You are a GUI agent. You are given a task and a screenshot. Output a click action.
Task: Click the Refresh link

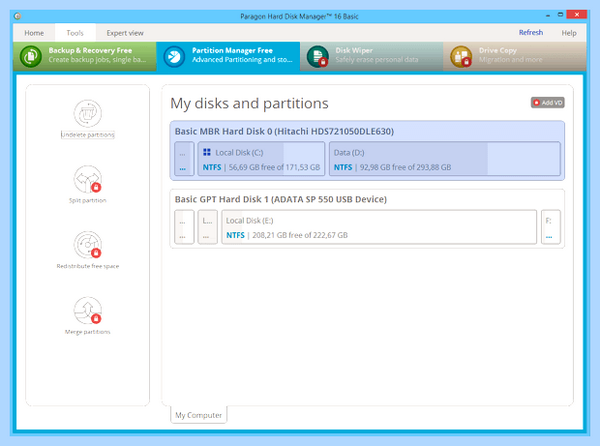point(531,33)
